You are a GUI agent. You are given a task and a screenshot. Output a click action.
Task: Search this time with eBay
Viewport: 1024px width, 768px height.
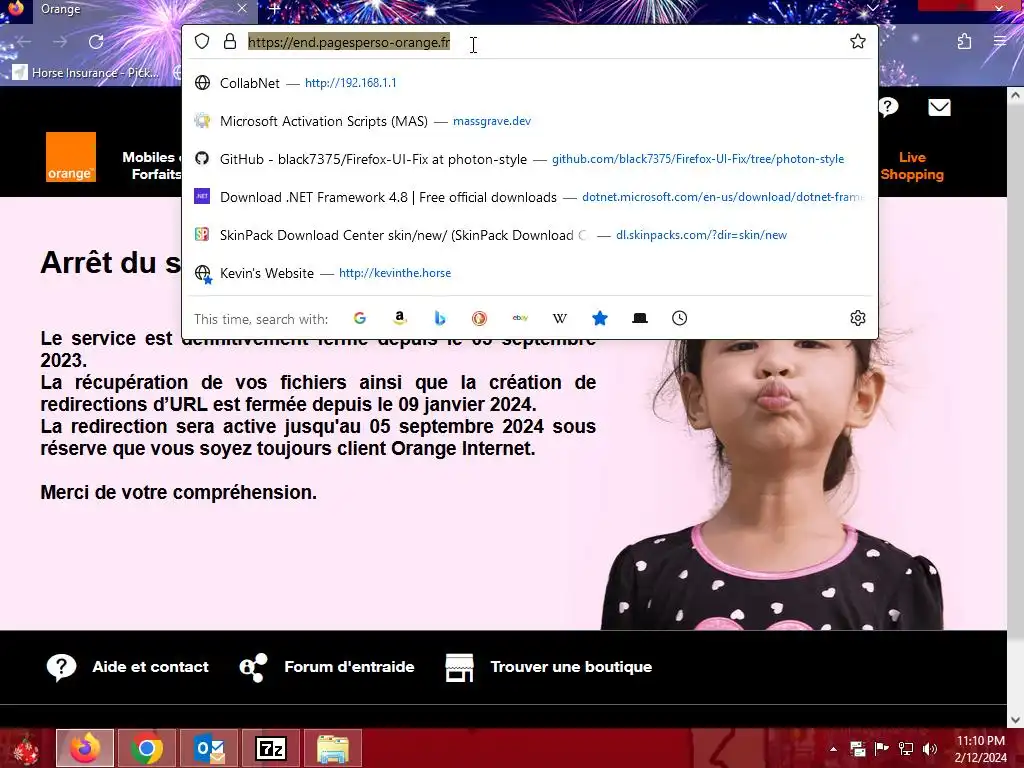(520, 318)
